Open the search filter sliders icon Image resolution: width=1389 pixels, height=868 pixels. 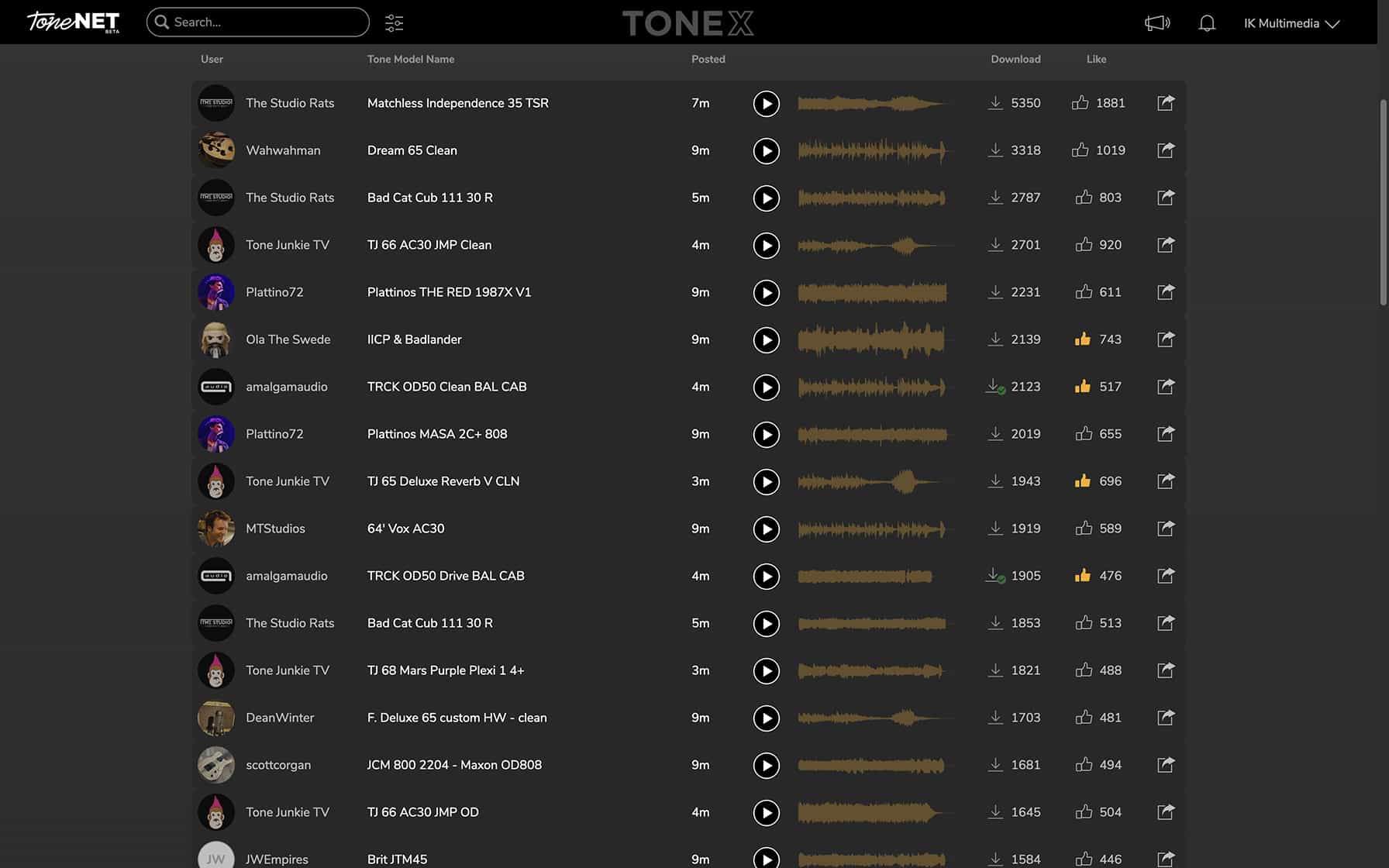[x=394, y=22]
